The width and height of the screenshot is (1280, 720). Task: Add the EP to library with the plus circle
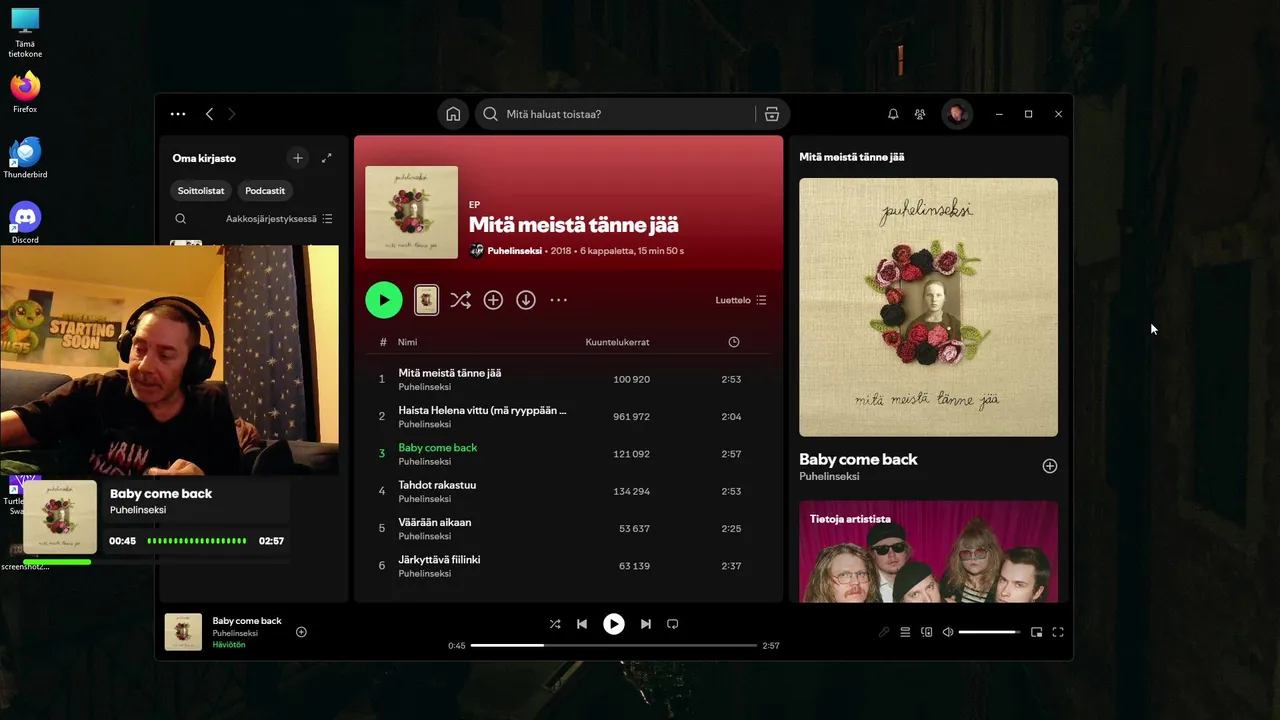pyautogui.click(x=493, y=300)
